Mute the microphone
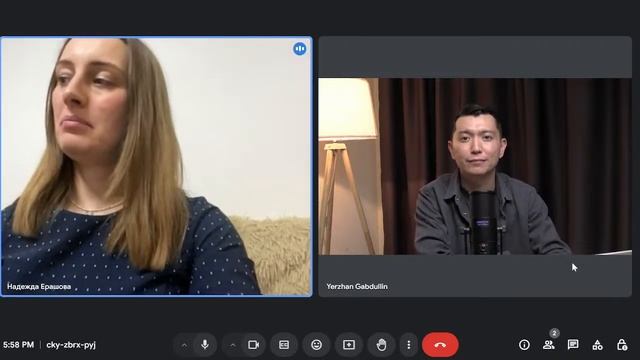Viewport: 640px width, 360px height. pos(205,345)
